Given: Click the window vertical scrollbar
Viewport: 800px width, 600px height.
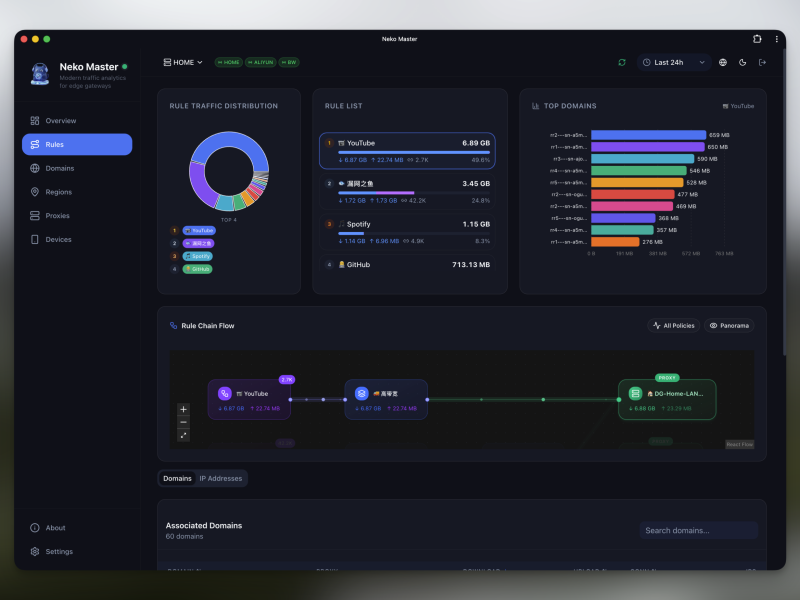Looking at the screenshot, I should [x=784, y=204].
